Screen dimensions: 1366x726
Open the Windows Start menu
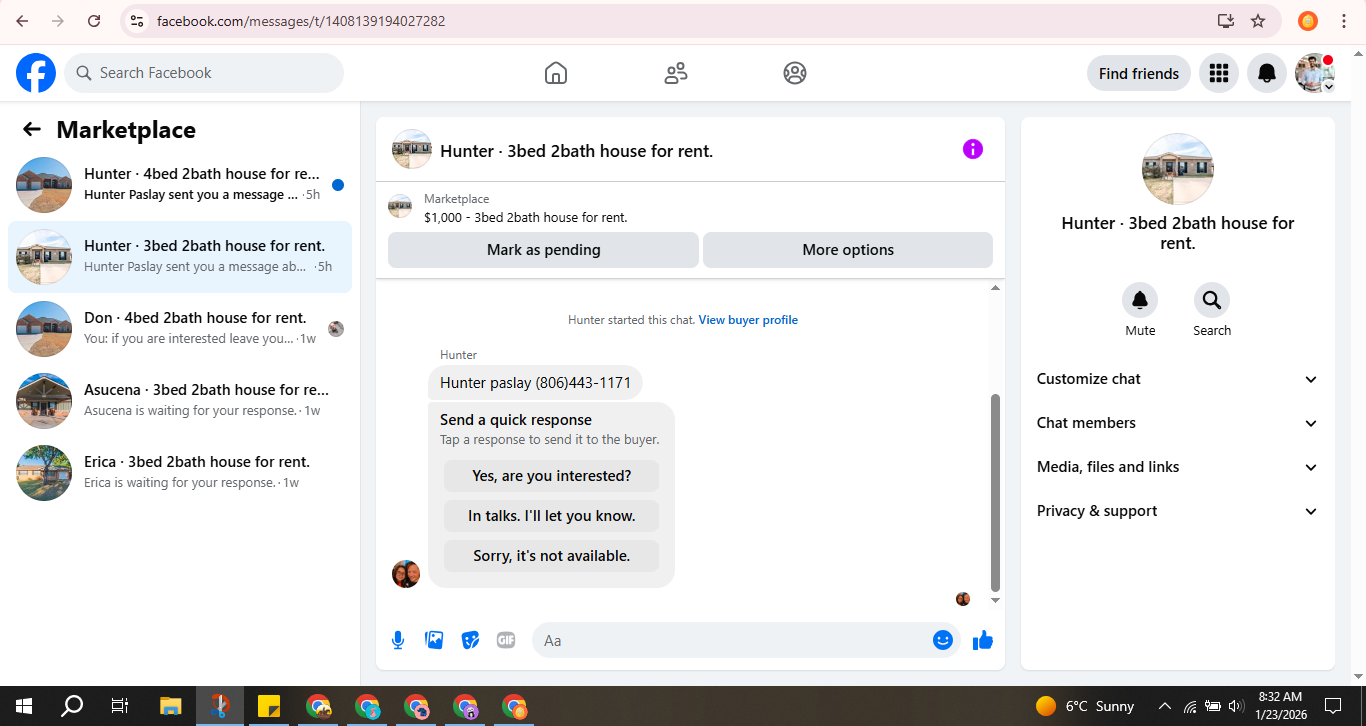pos(24,706)
